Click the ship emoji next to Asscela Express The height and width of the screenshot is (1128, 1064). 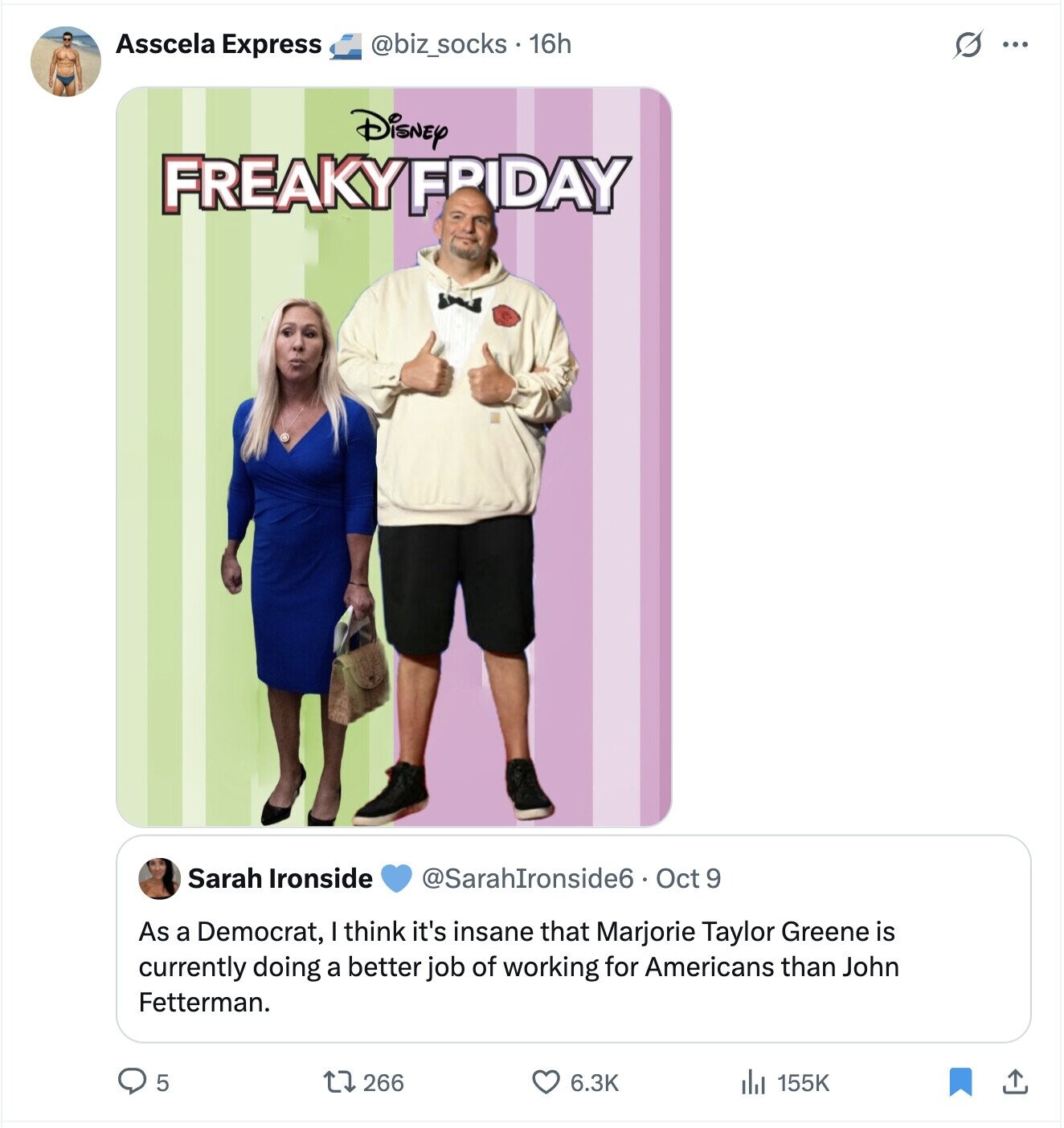coord(344,46)
